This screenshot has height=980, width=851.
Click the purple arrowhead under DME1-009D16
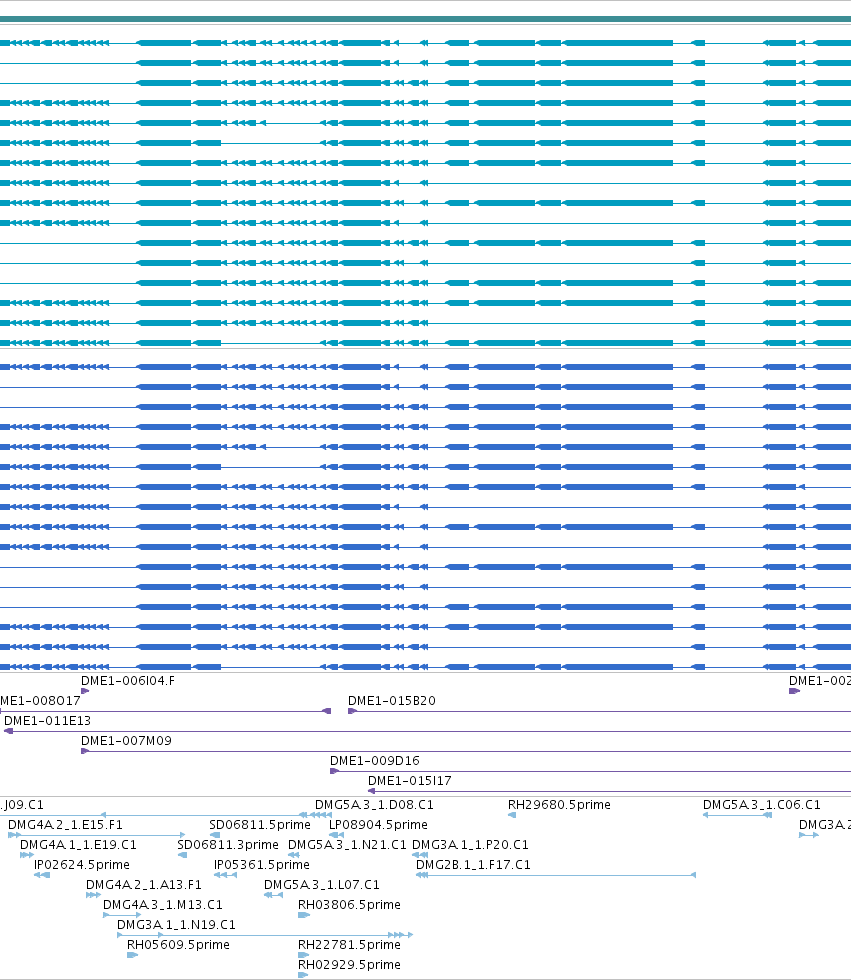[334, 771]
